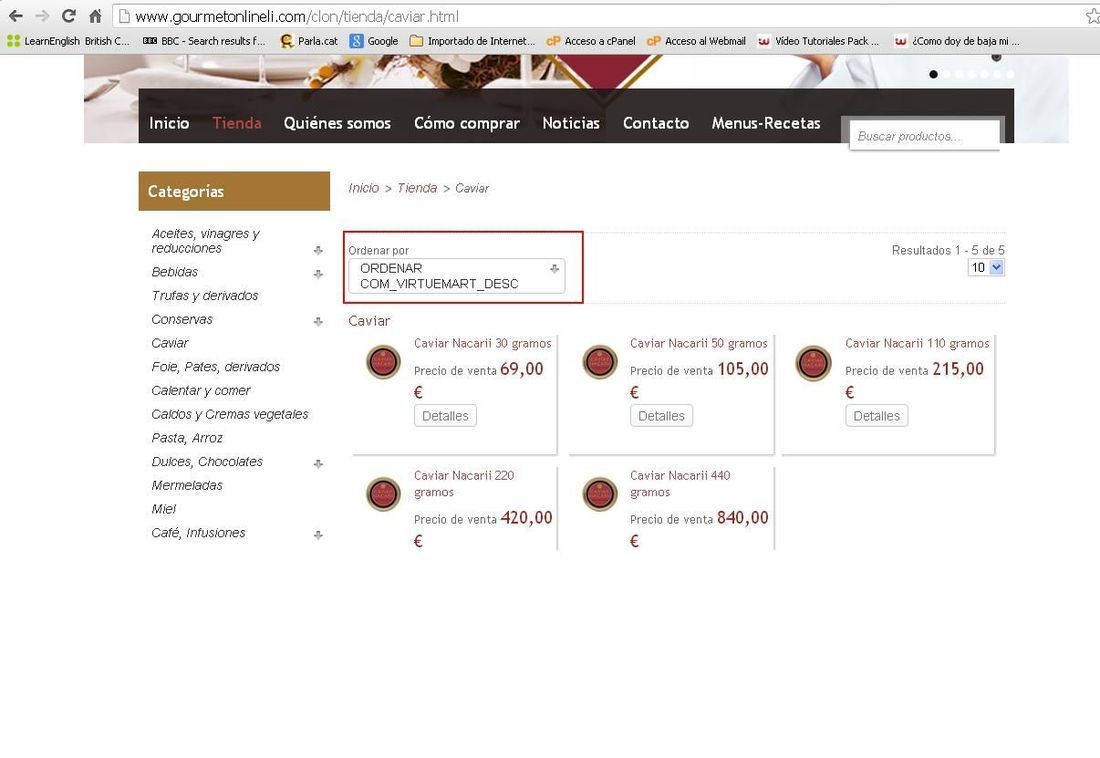This screenshot has height=758, width=1100.
Task: Open Google bookmark
Action: pyautogui.click(x=374, y=41)
